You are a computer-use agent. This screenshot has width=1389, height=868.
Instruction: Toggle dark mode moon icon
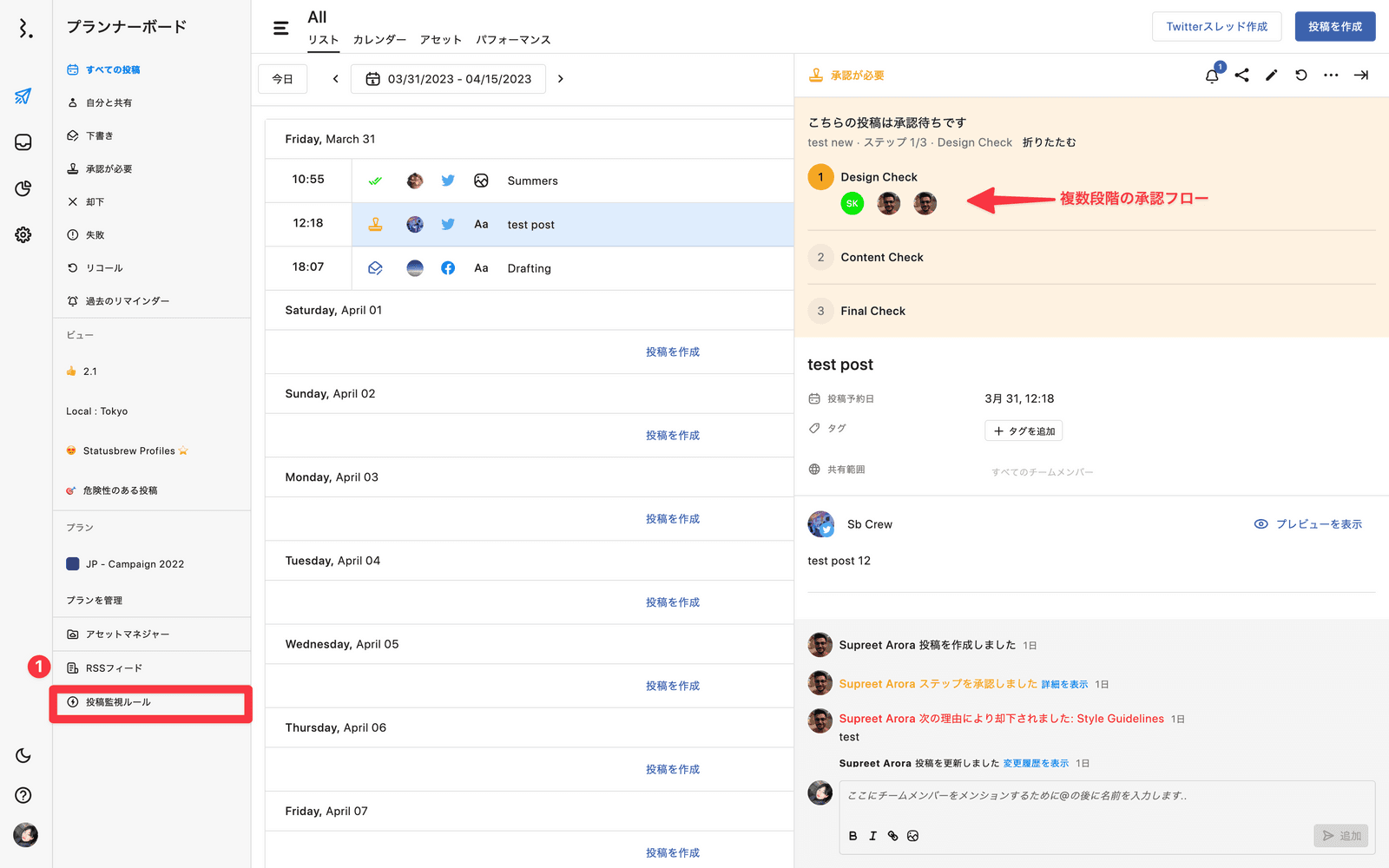tap(23, 755)
